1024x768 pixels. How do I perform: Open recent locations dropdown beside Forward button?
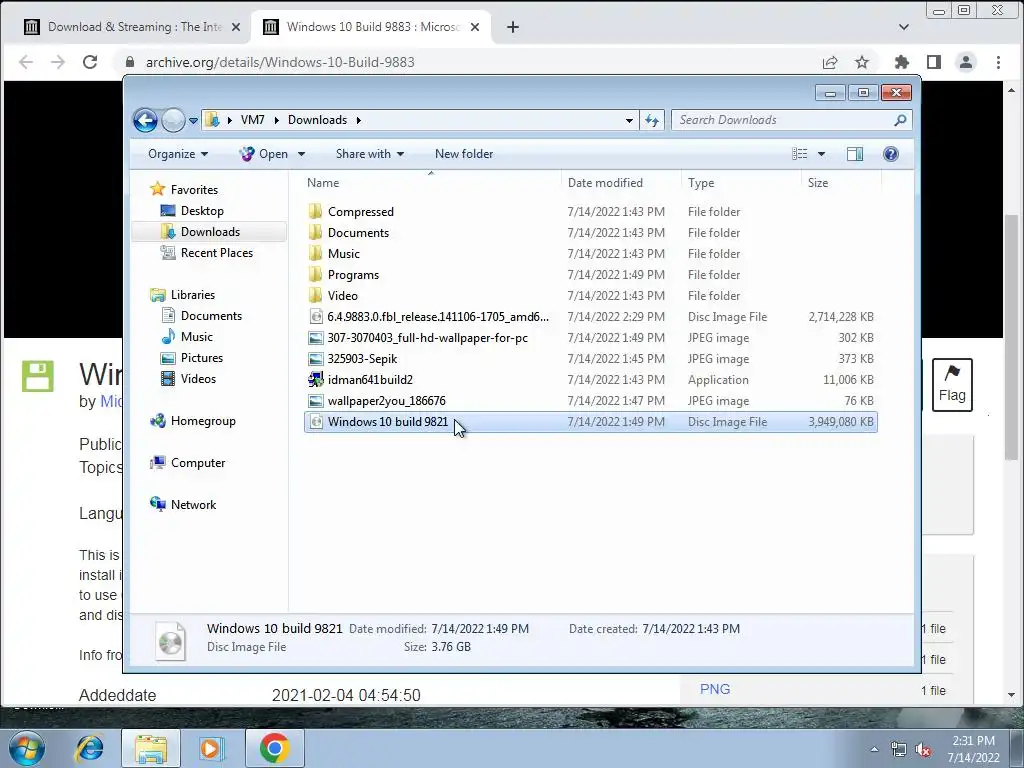click(x=193, y=121)
